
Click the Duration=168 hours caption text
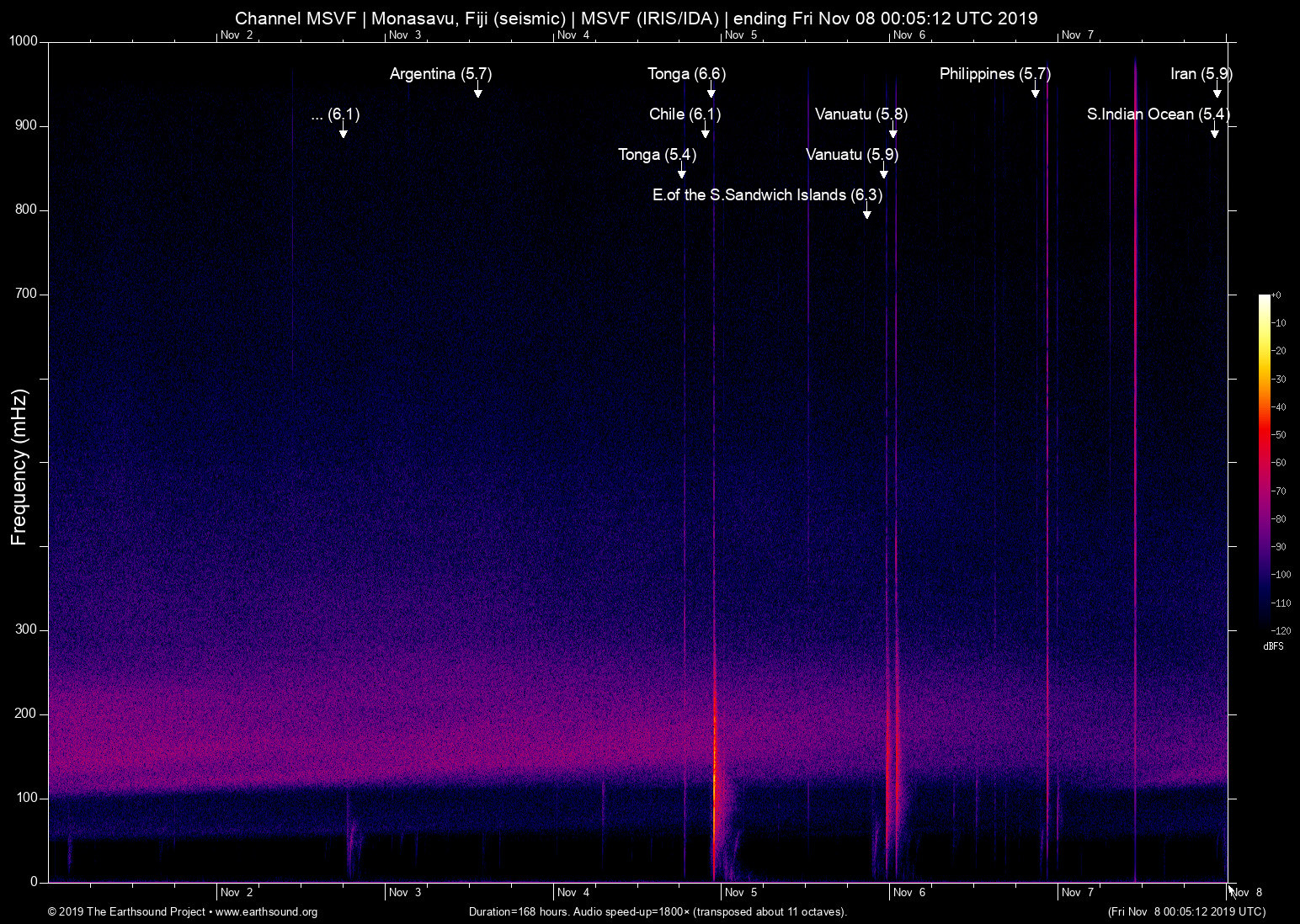[x=658, y=912]
